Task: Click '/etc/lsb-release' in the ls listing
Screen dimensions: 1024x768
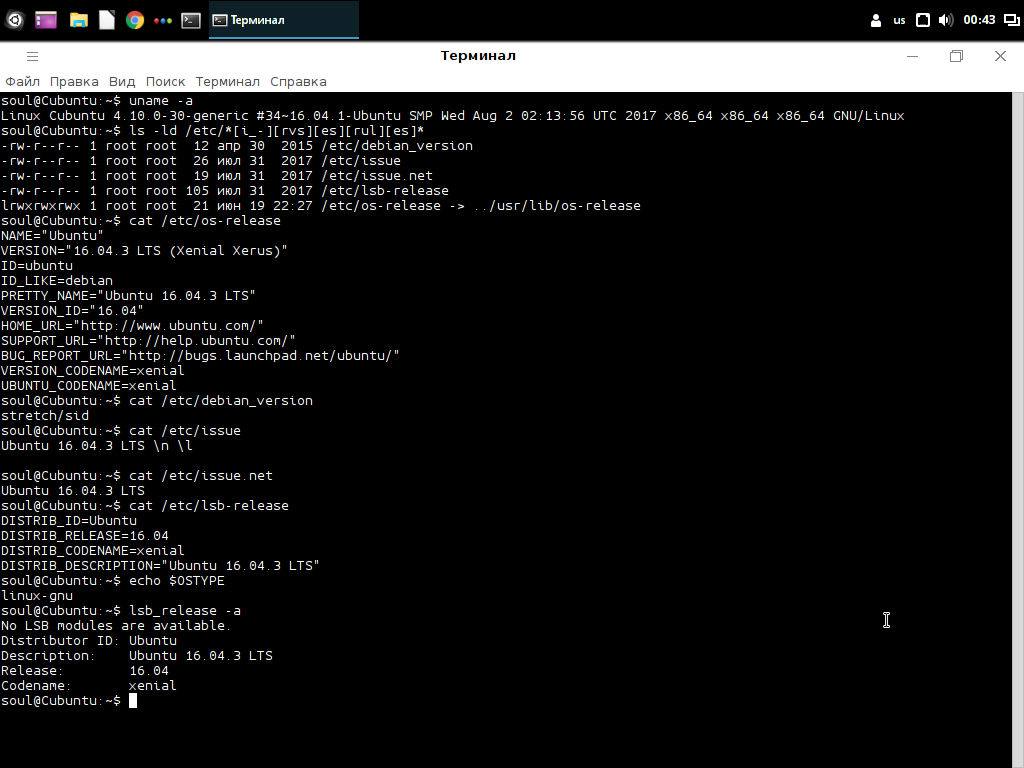Action: 385,191
